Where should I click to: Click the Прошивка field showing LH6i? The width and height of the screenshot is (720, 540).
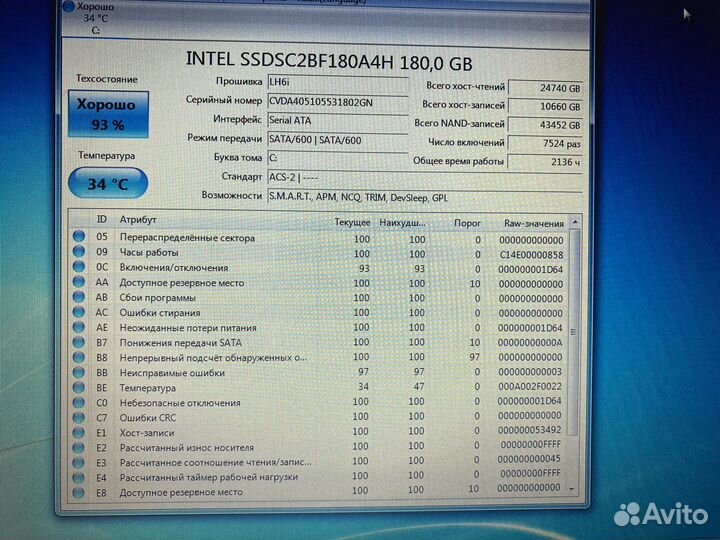click(x=338, y=83)
